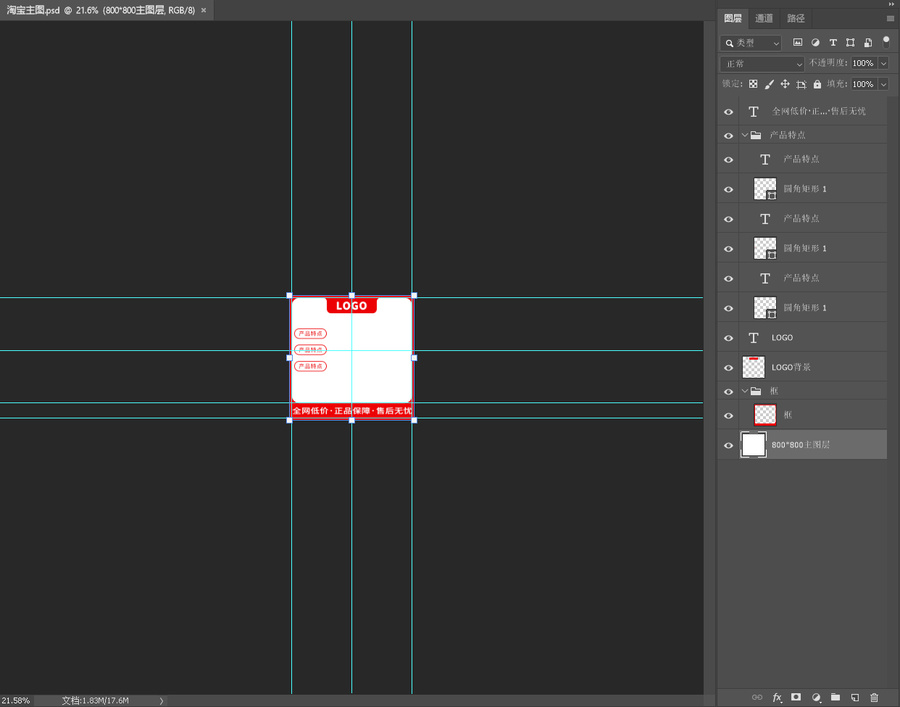Filter layers by type (T) layer icon
The height and width of the screenshot is (707, 900).
click(833, 42)
